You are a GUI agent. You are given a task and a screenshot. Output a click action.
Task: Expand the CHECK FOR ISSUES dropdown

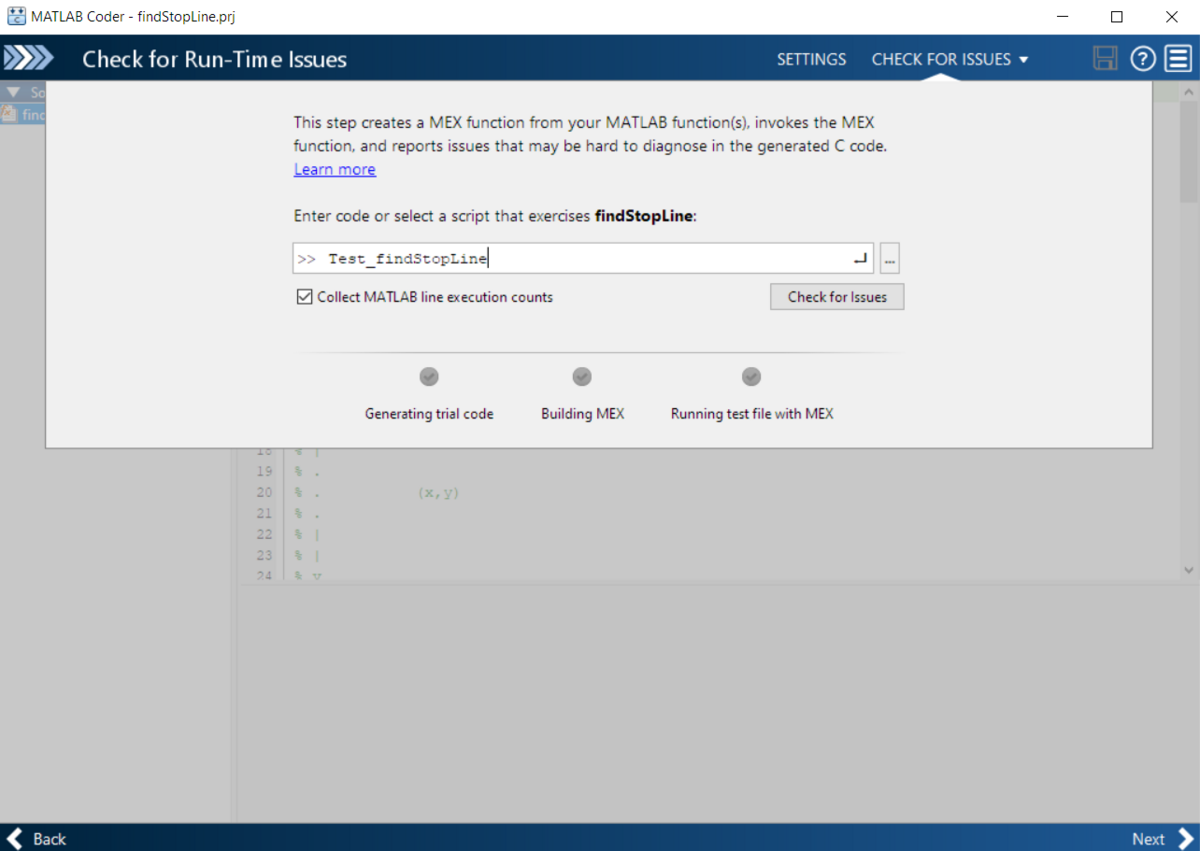click(x=949, y=59)
